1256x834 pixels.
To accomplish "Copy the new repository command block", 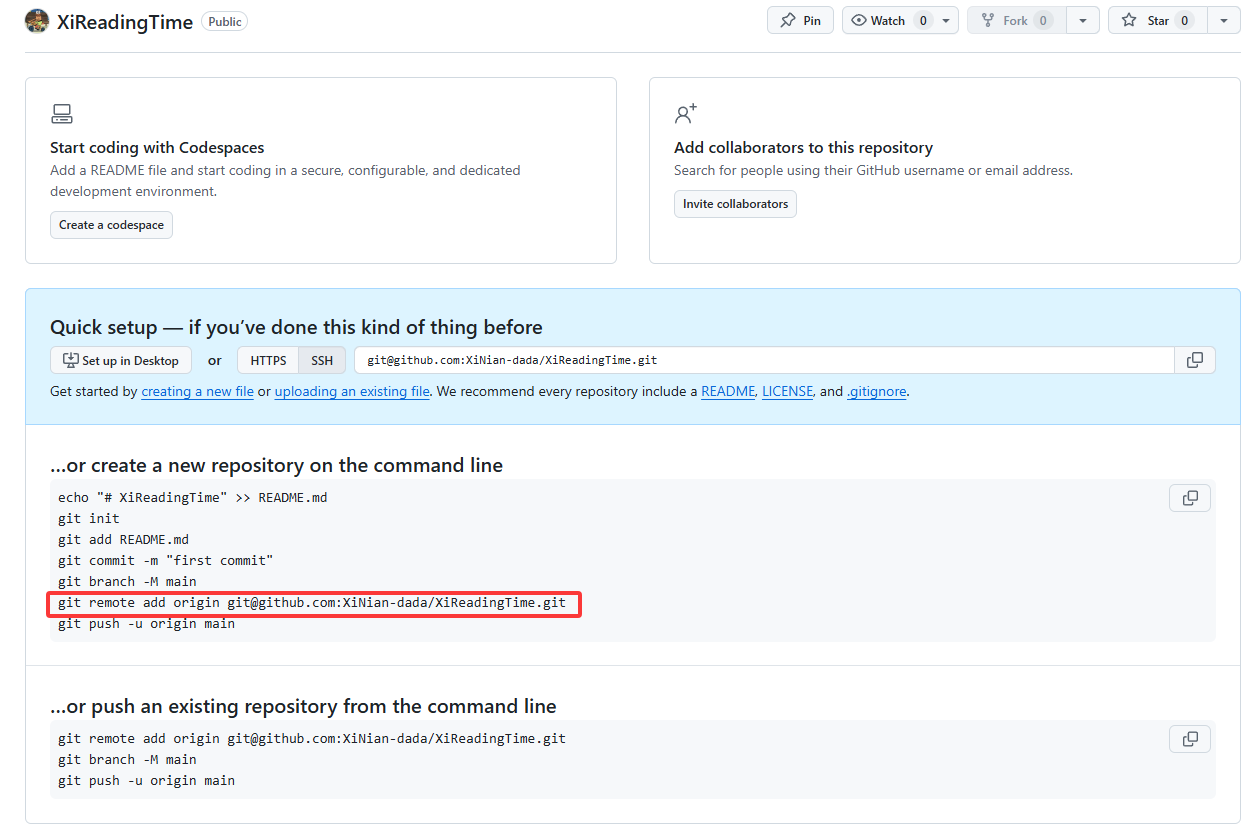I will tap(1189, 498).
